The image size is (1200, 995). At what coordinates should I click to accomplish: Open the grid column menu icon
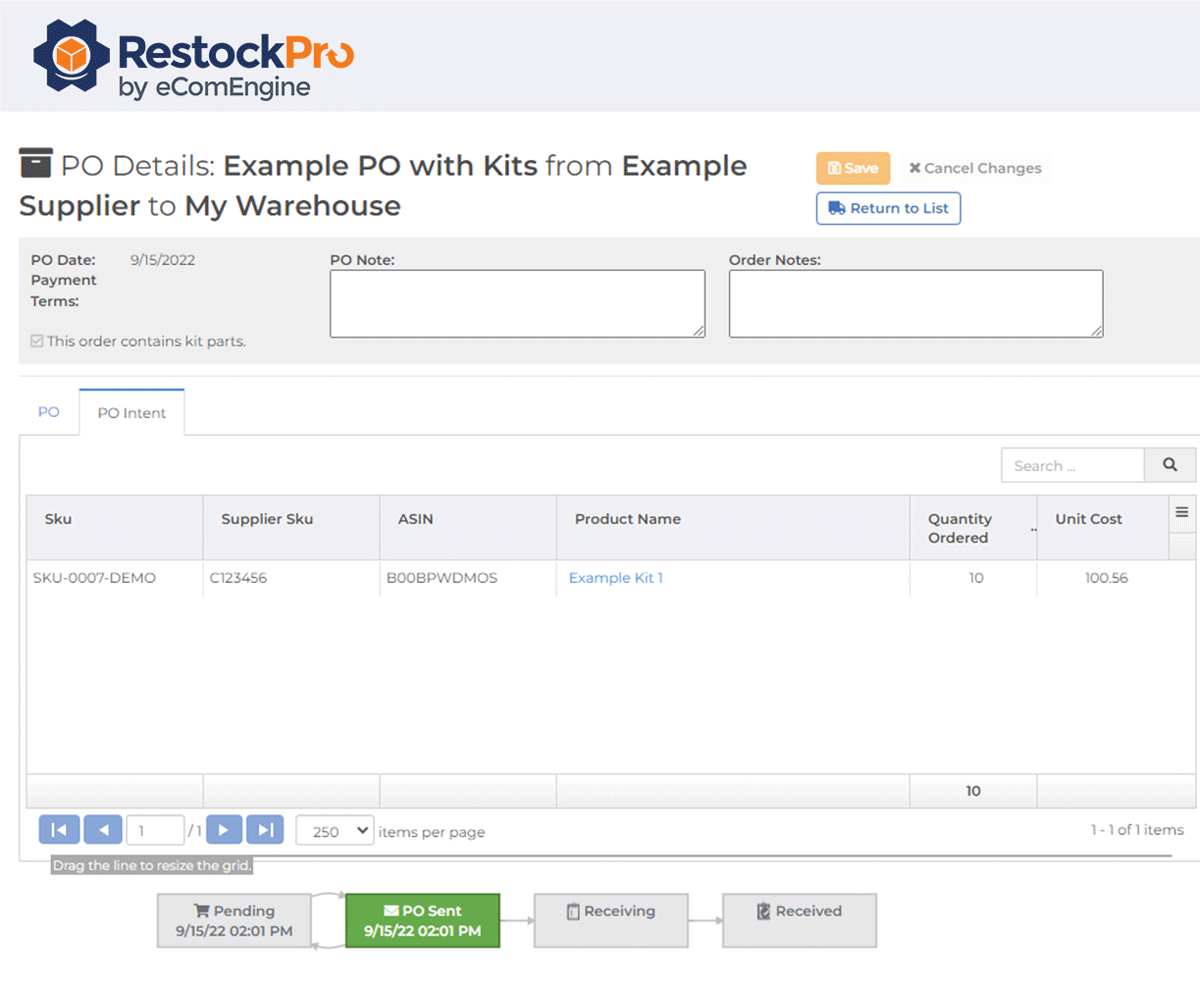(1181, 512)
